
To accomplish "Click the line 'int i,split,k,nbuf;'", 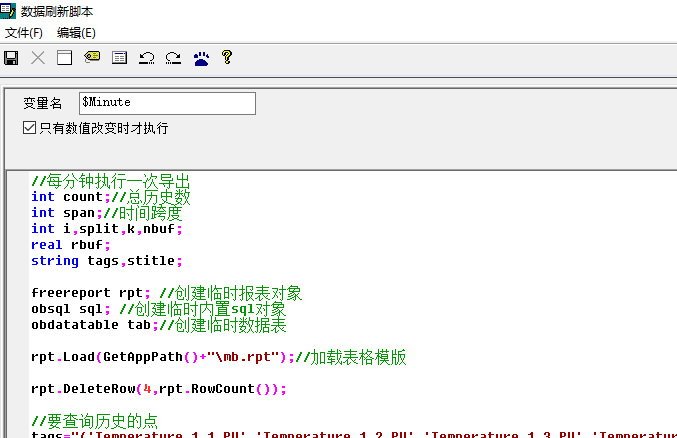I will tap(107, 229).
